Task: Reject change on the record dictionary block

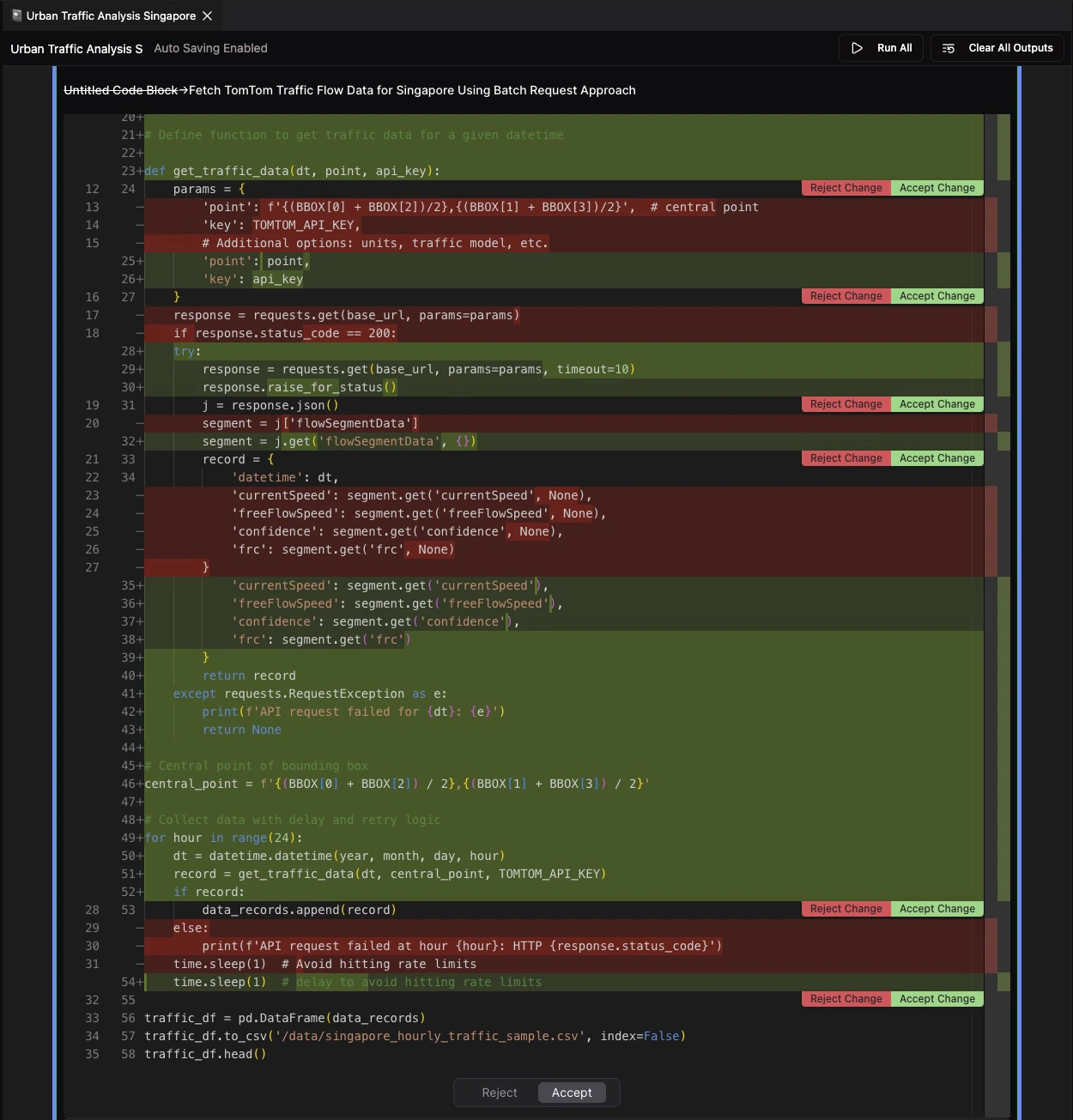Action: (x=845, y=457)
